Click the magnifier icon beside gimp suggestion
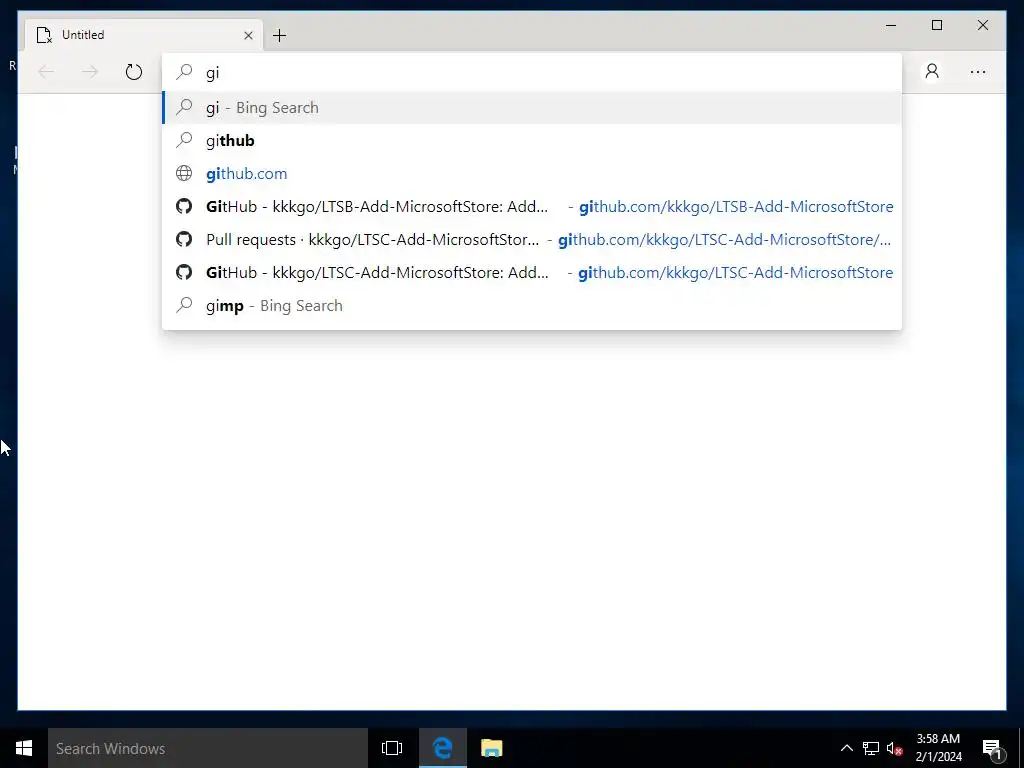Viewport: 1024px width, 768px height. [185, 305]
